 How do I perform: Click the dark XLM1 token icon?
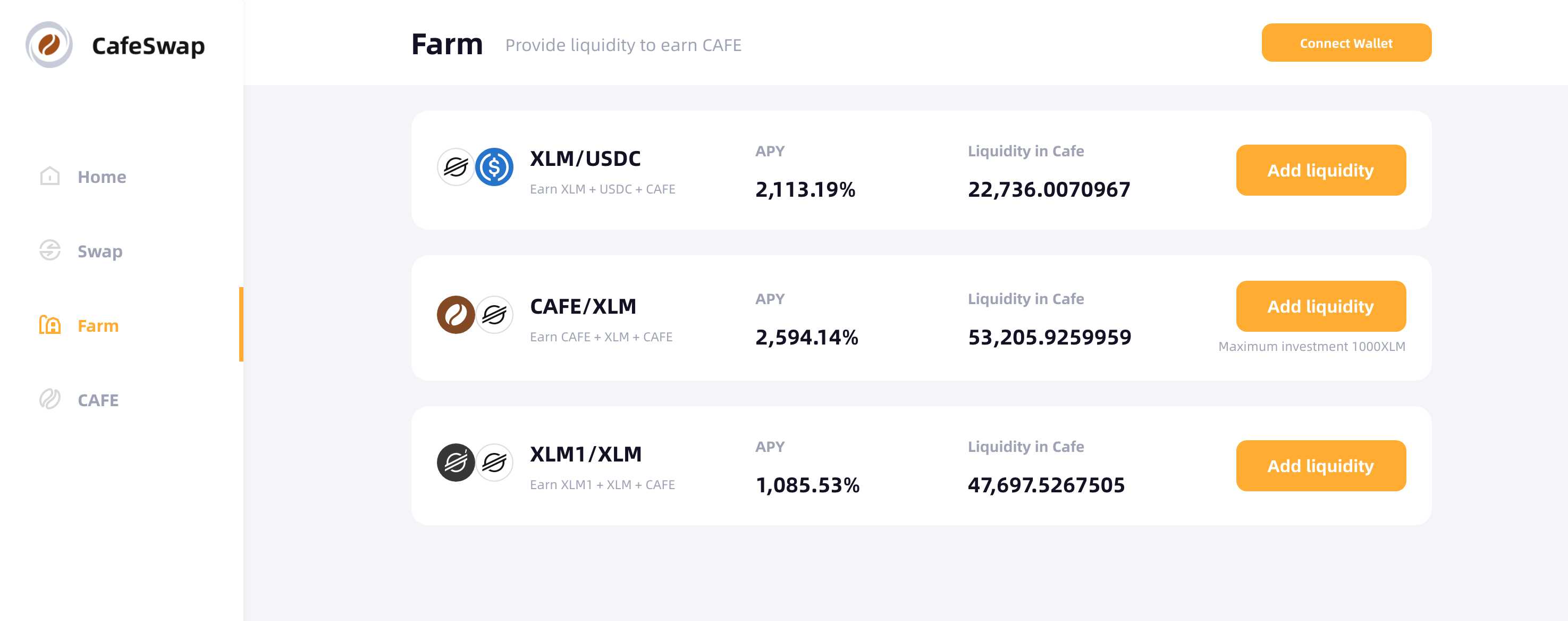pos(456,463)
